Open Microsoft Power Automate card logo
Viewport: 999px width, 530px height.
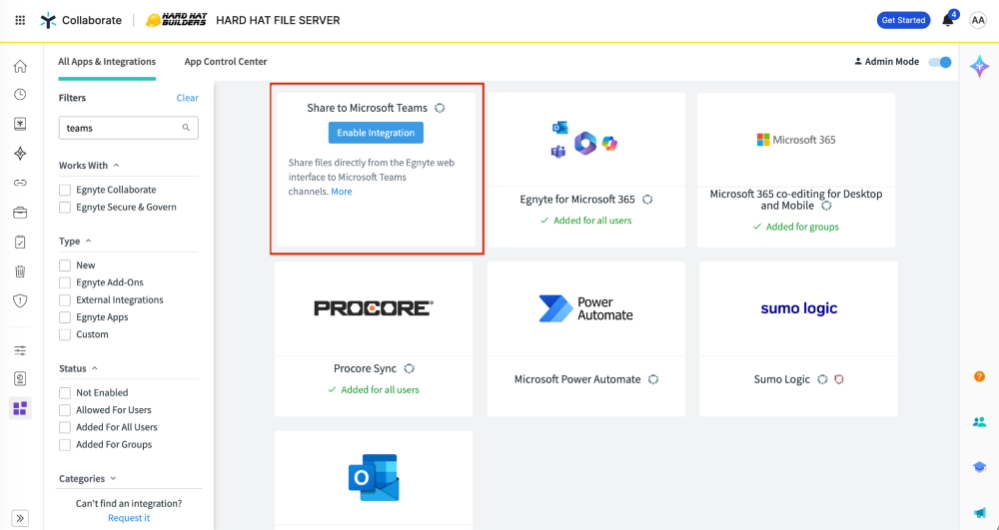point(586,309)
